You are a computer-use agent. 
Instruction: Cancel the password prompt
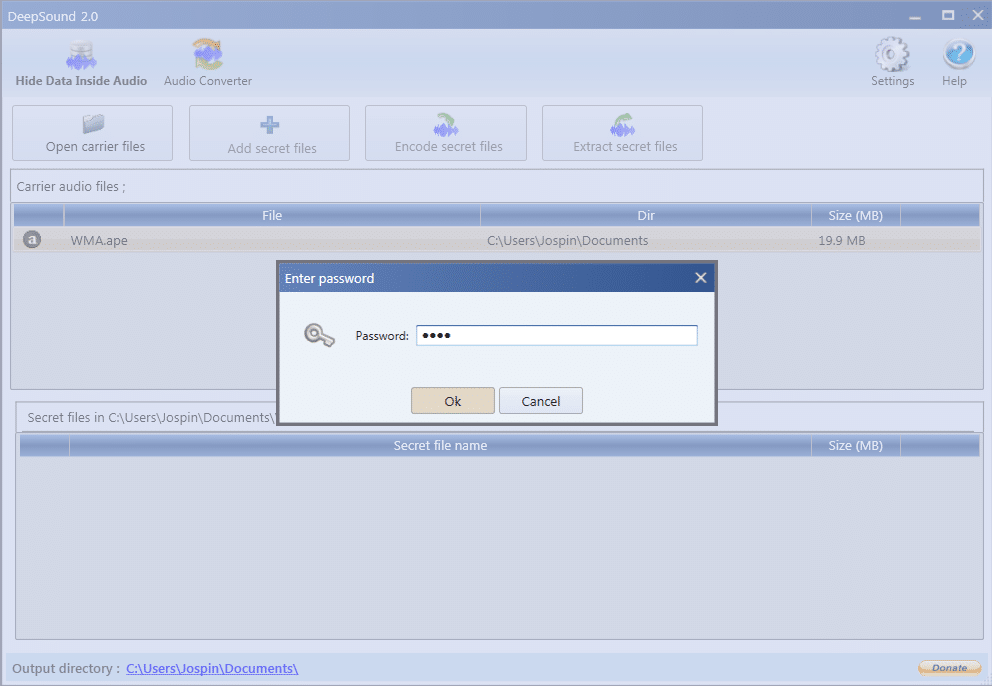click(x=540, y=400)
